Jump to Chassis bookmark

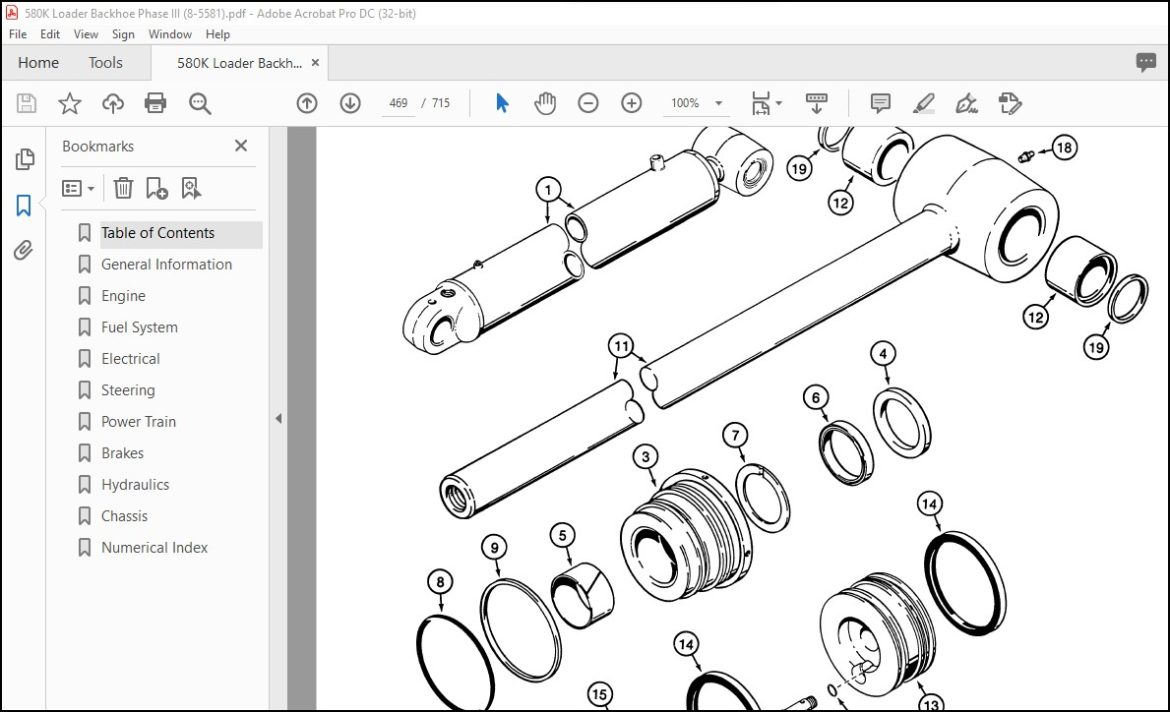[x=125, y=515]
